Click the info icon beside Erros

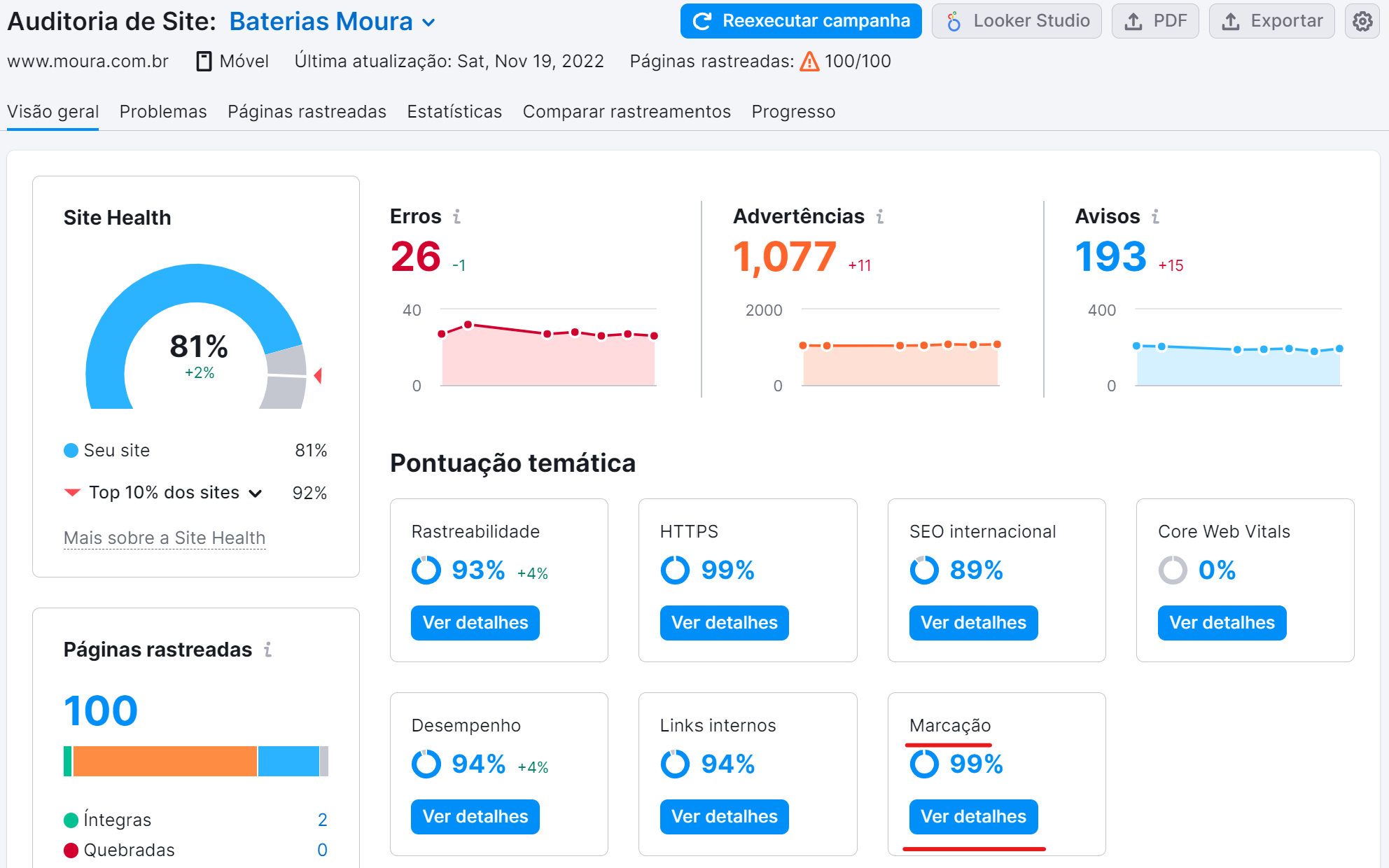tap(458, 217)
